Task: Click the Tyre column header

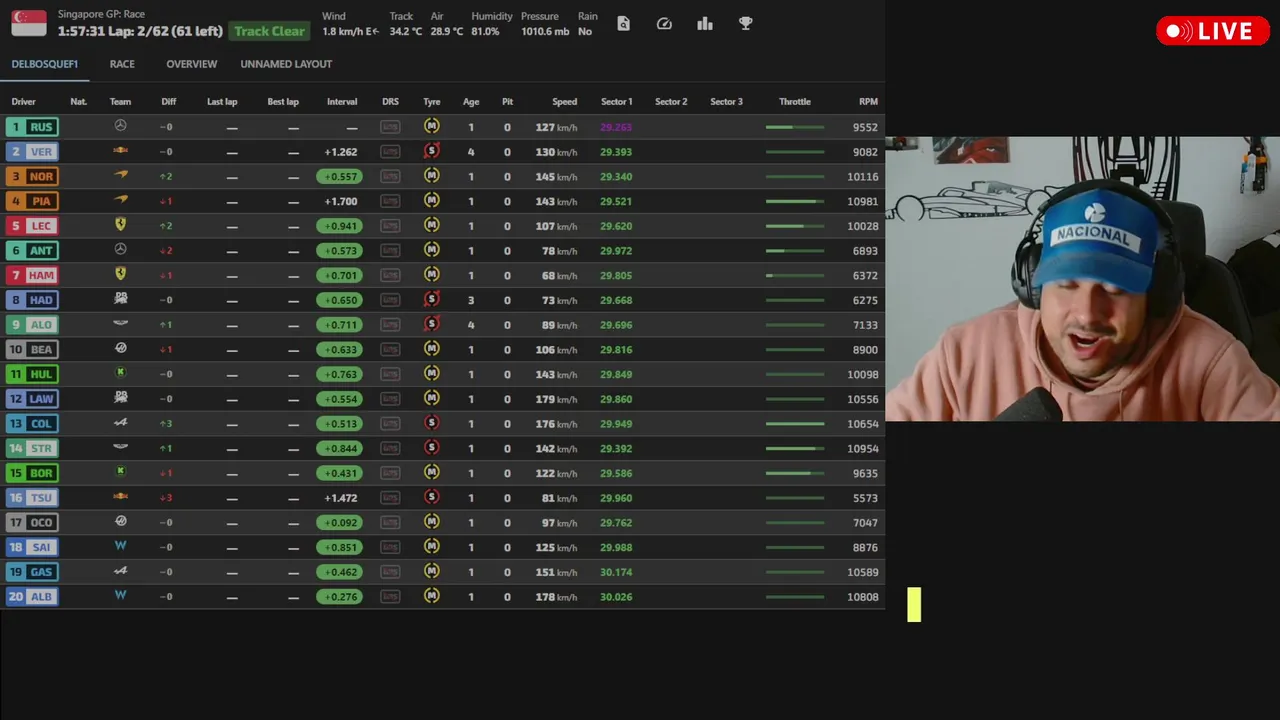Action: (431, 102)
